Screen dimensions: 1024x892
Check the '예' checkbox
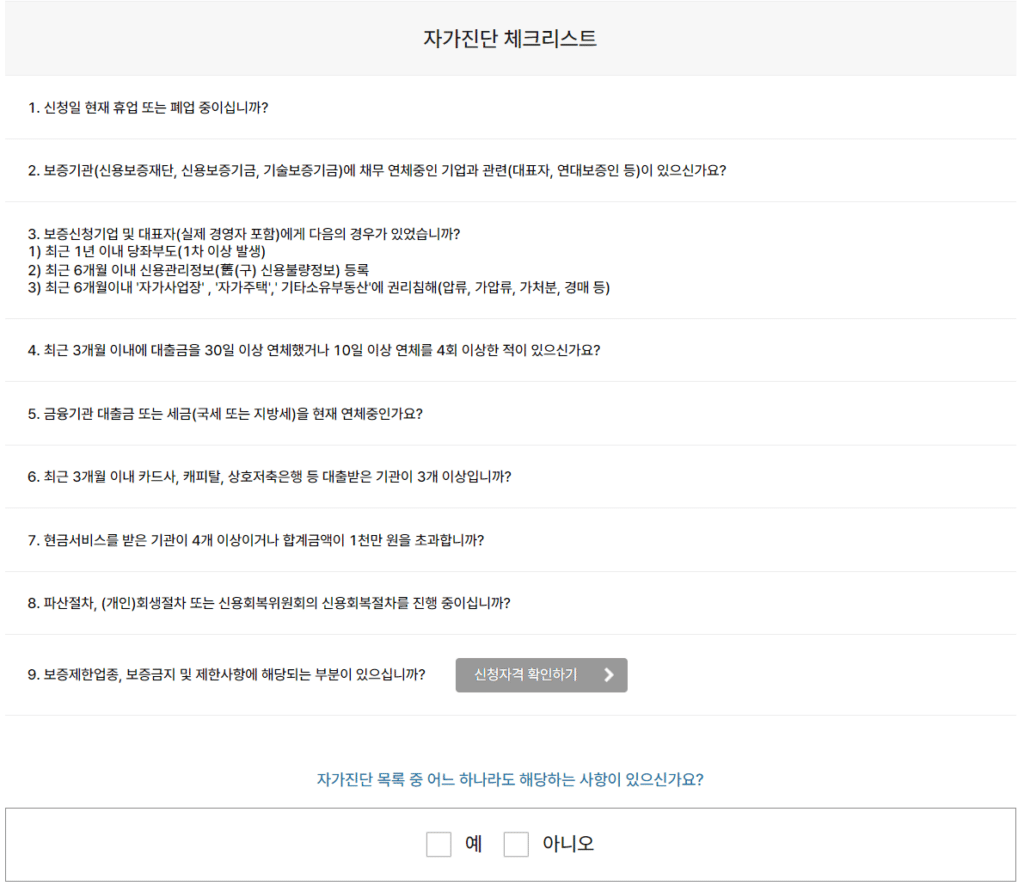click(x=438, y=844)
